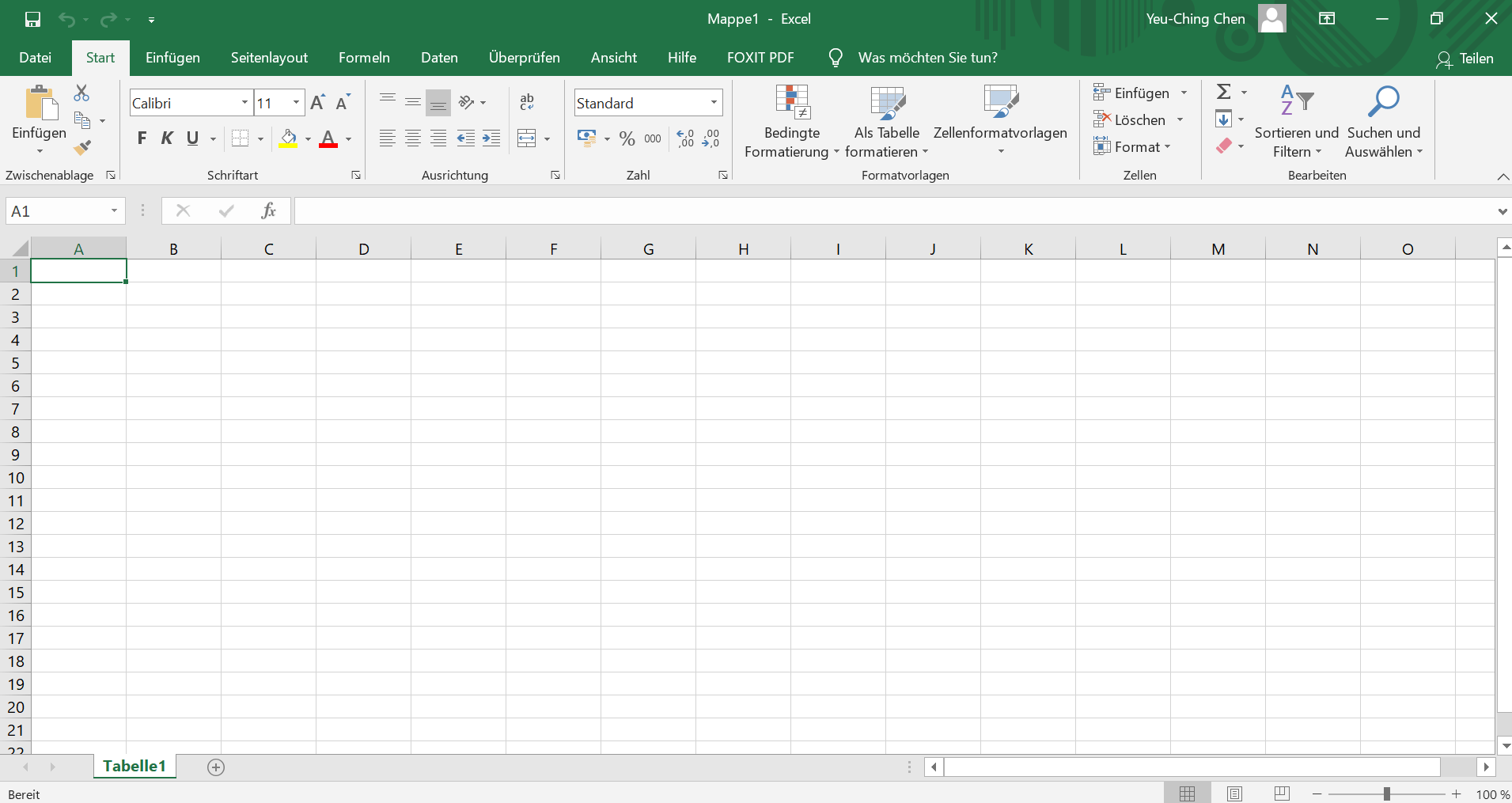Open the Datei menu tab
The height and width of the screenshot is (803, 1512).
(35, 58)
